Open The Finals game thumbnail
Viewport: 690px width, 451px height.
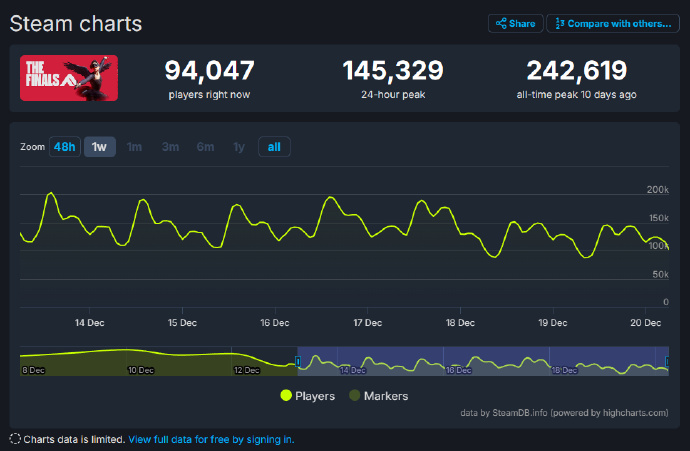[69, 77]
